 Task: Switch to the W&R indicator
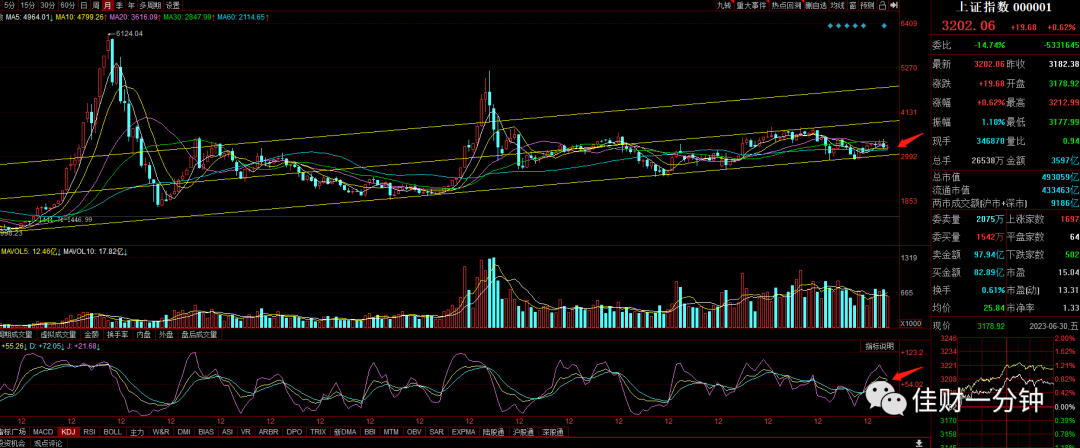160,432
